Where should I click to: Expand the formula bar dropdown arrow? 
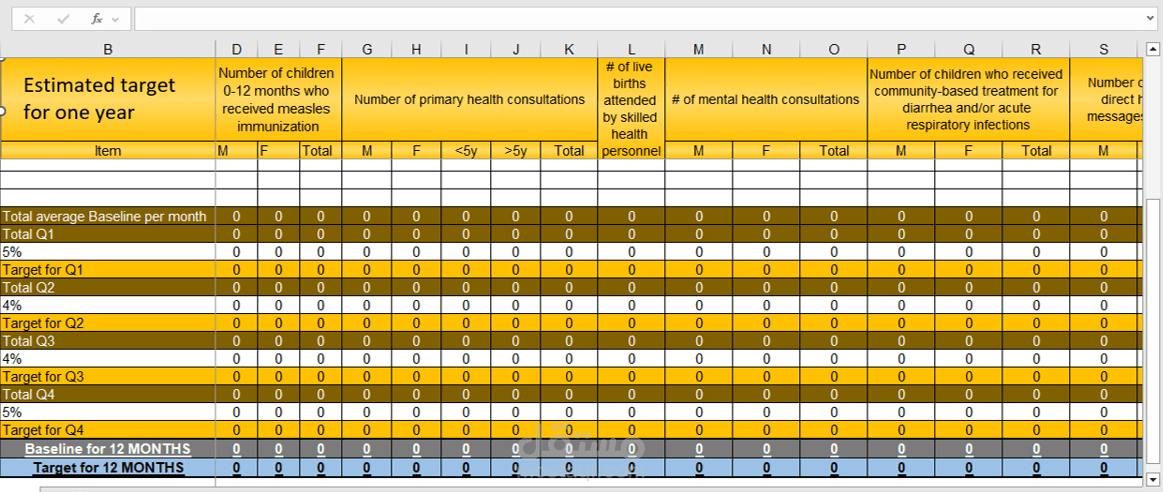pos(1151,19)
